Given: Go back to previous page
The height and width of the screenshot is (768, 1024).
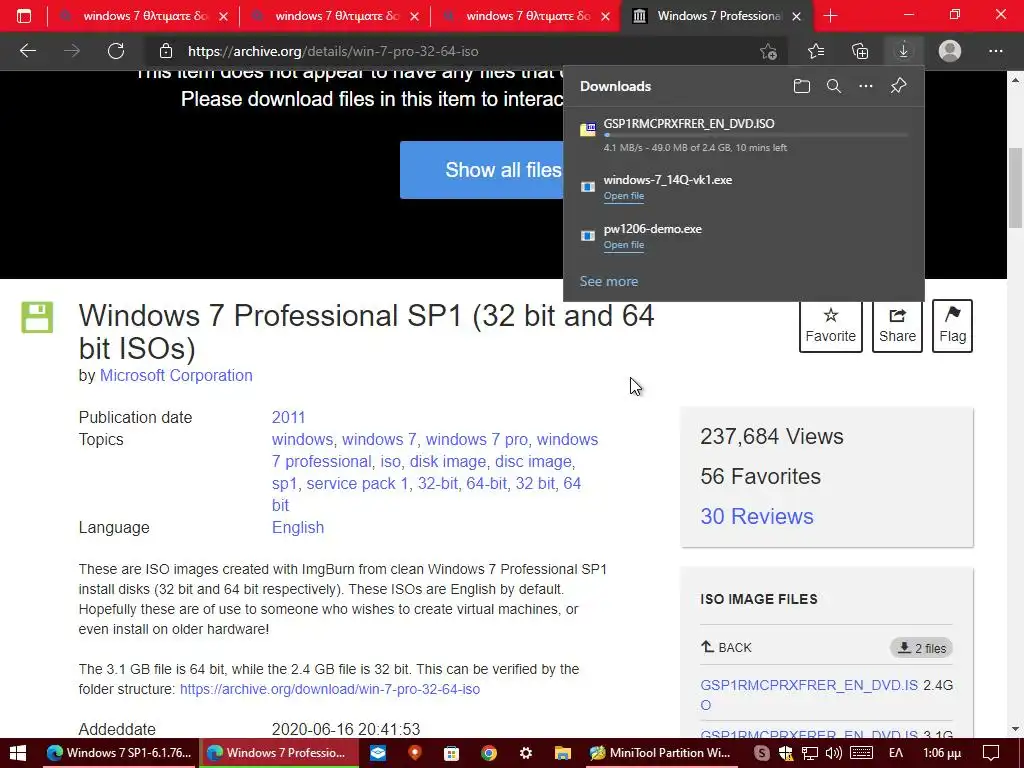Looking at the screenshot, I should [x=28, y=51].
